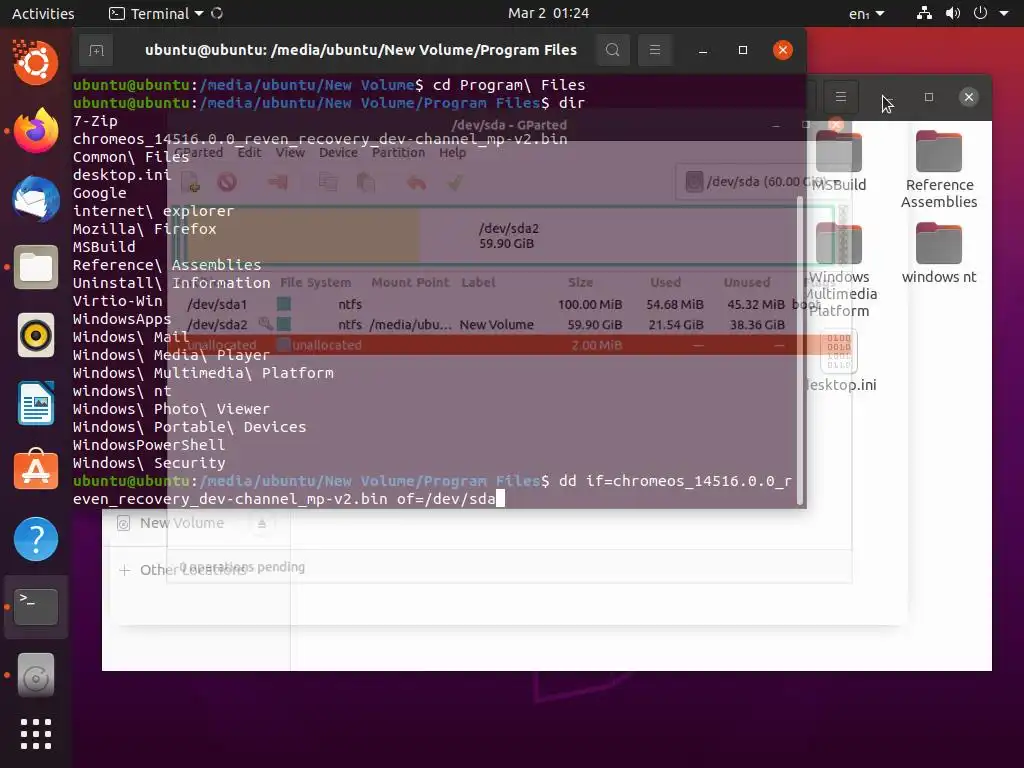
Task: Click the chromeos recovery .bin filename in listing
Action: coord(320,138)
